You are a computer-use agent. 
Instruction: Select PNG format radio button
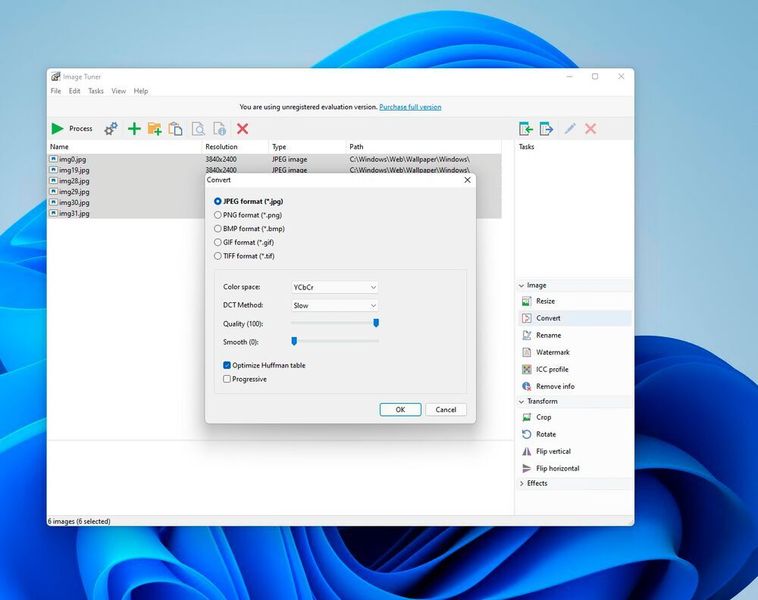(218, 215)
